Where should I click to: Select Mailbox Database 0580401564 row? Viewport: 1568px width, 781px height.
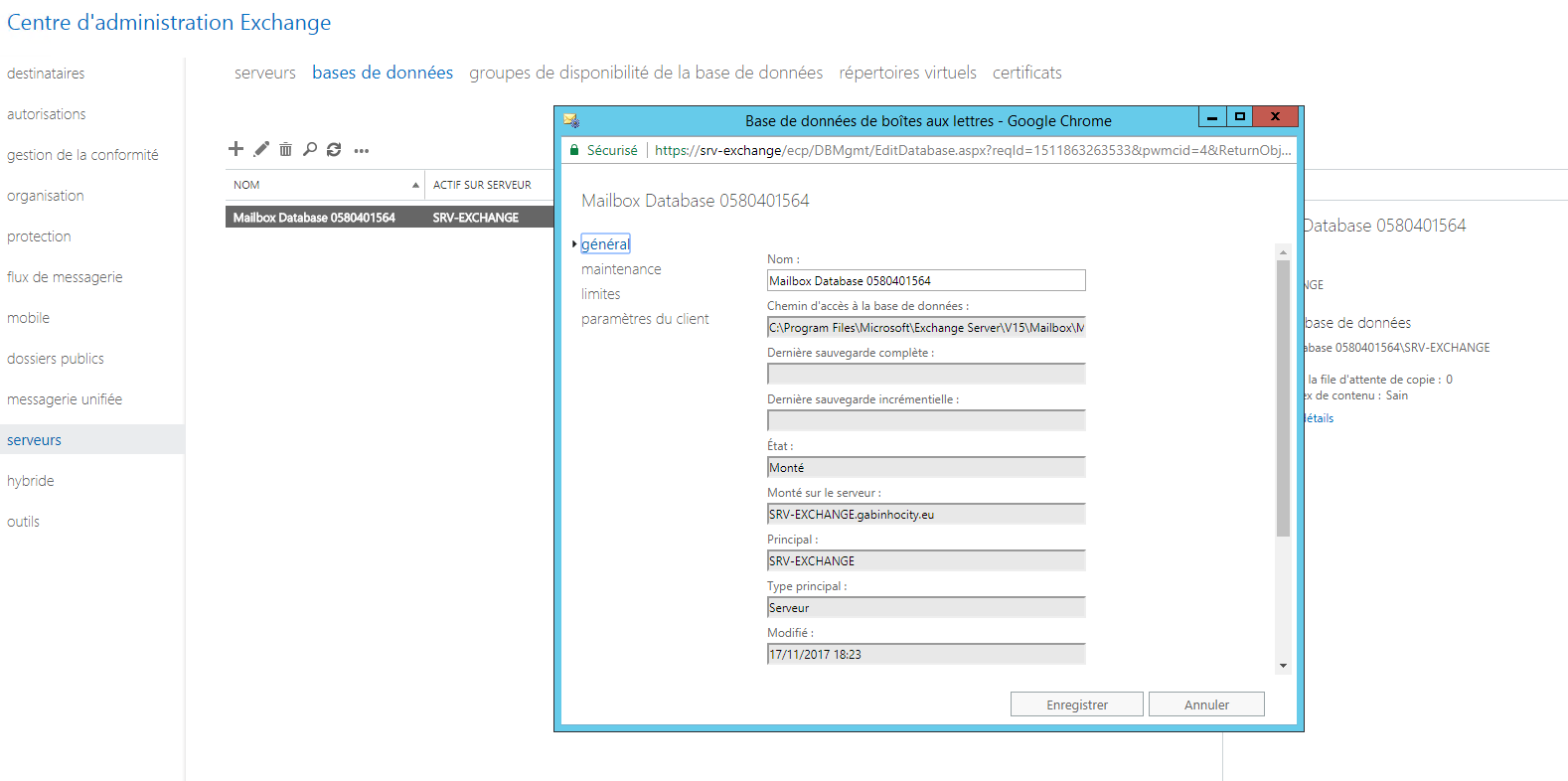(390, 217)
